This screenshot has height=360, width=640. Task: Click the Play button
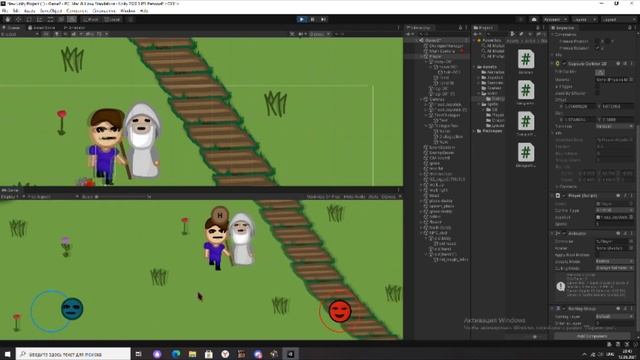pos(302,19)
